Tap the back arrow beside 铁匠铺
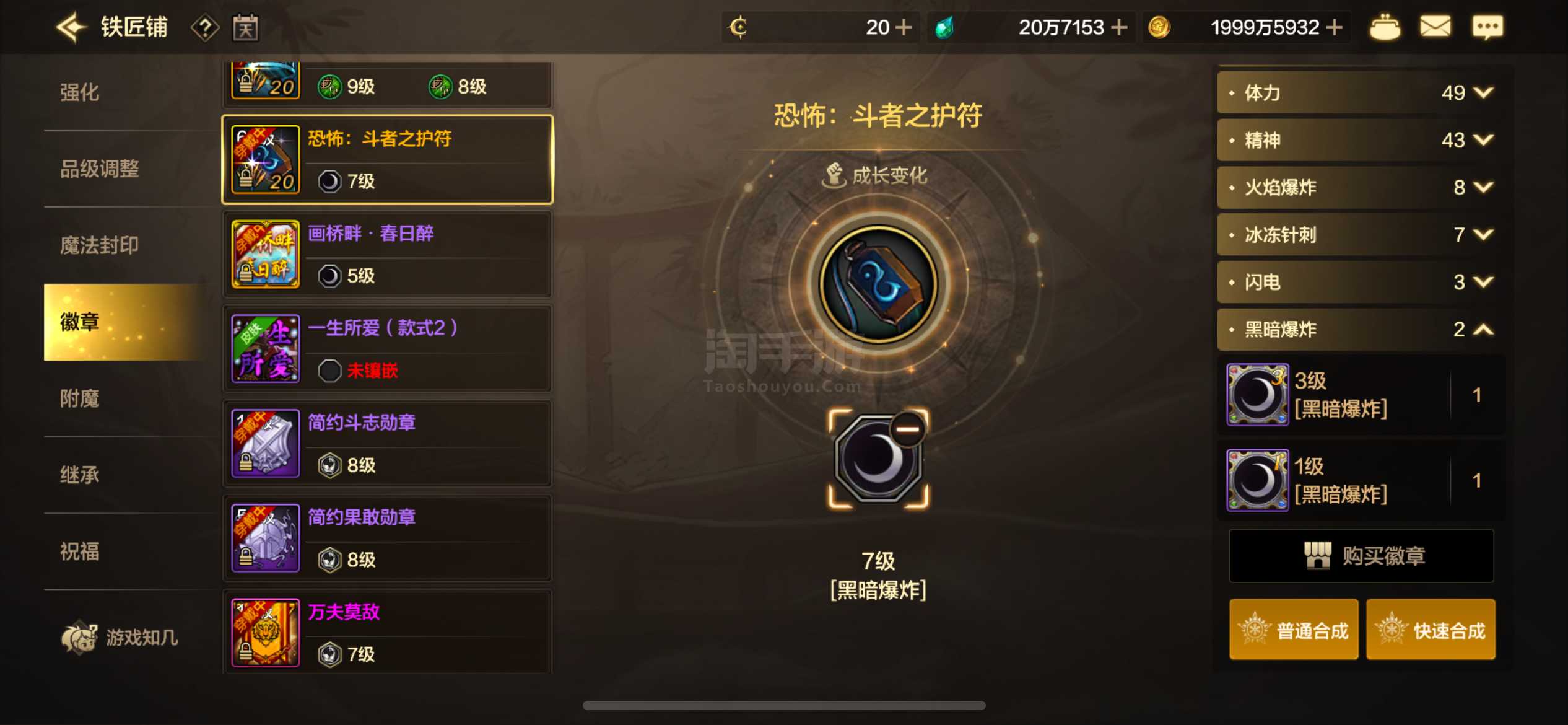 (x=71, y=27)
